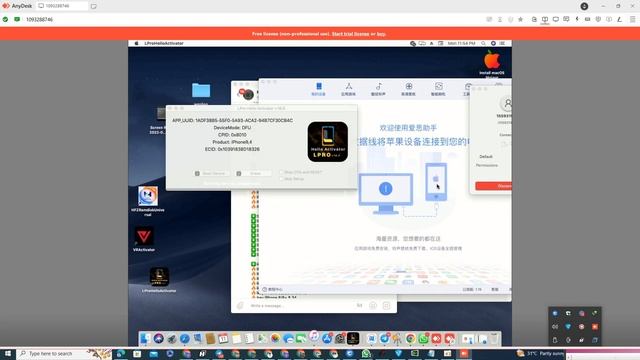This screenshot has width=640, height=360.
Task: Open WhatsApp in the Mac dock
Action: [423, 338]
